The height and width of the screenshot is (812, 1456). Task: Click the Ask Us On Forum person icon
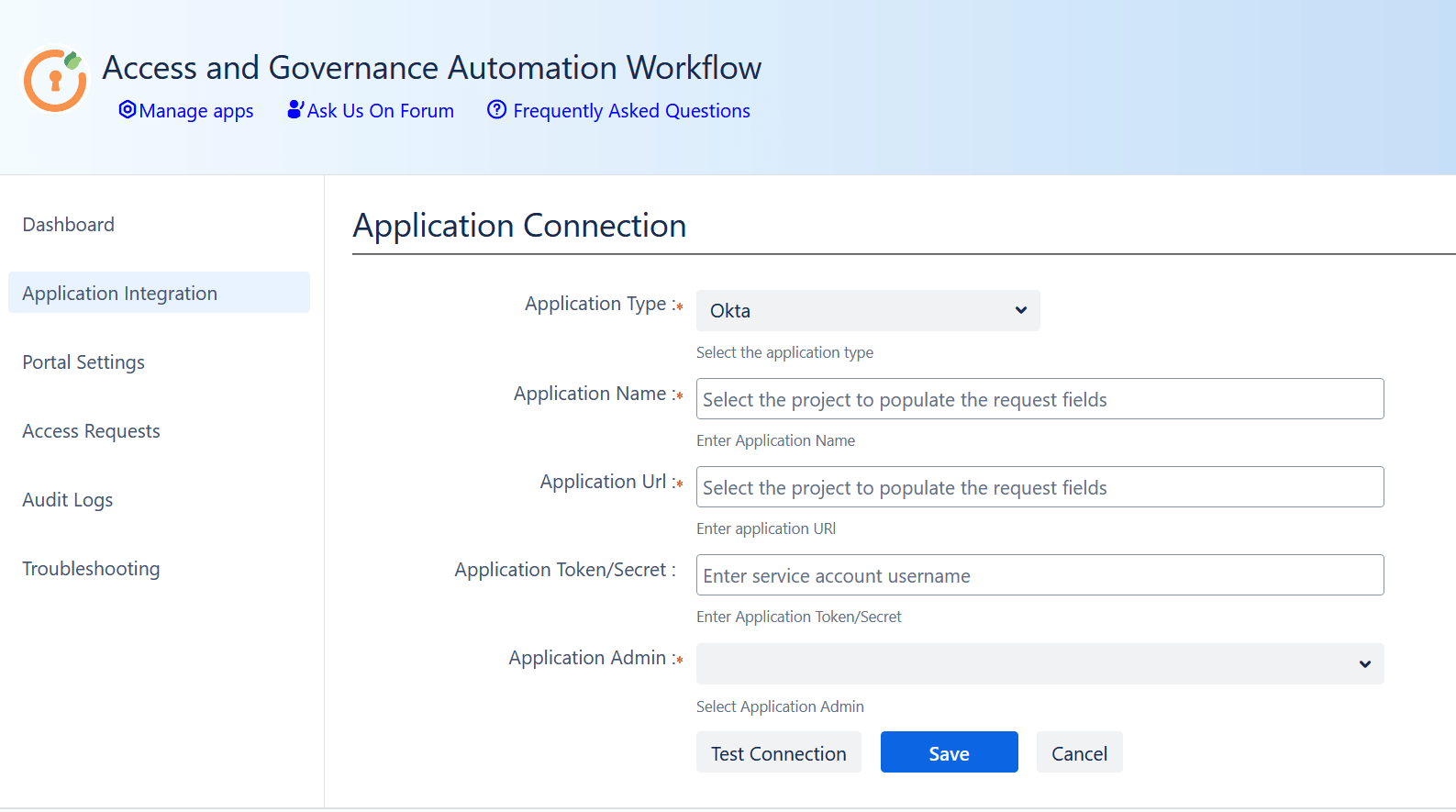click(295, 109)
